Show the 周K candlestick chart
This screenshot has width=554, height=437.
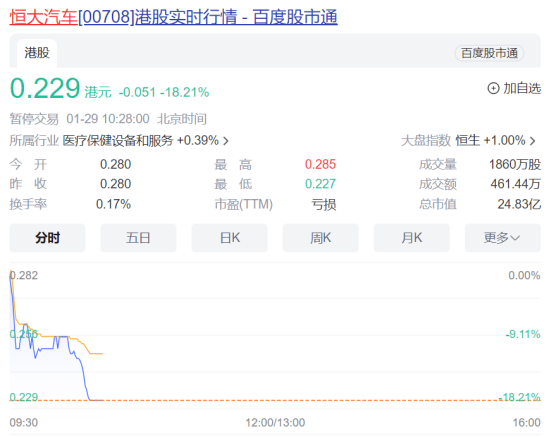(x=320, y=238)
